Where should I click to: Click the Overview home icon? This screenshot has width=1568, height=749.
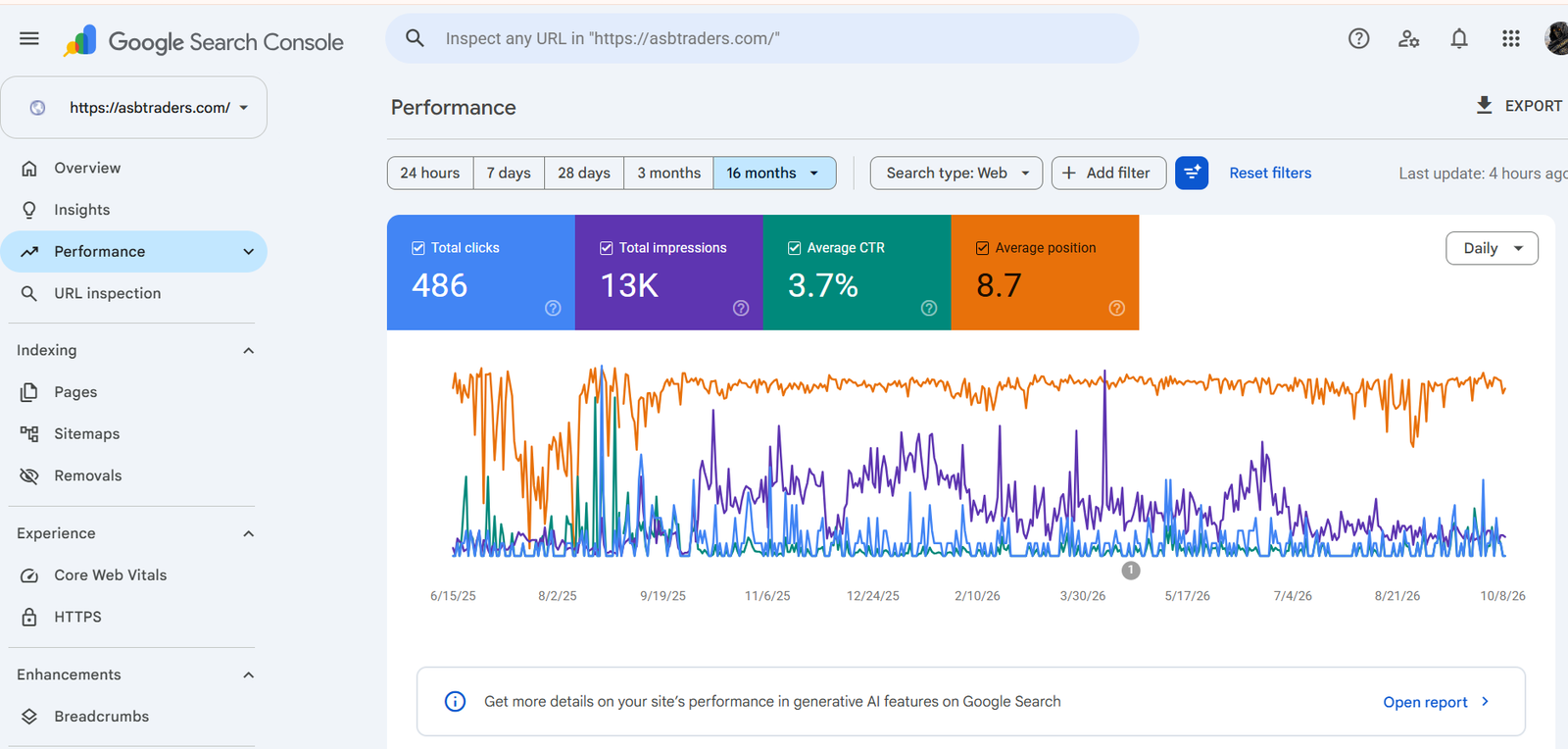pos(29,168)
